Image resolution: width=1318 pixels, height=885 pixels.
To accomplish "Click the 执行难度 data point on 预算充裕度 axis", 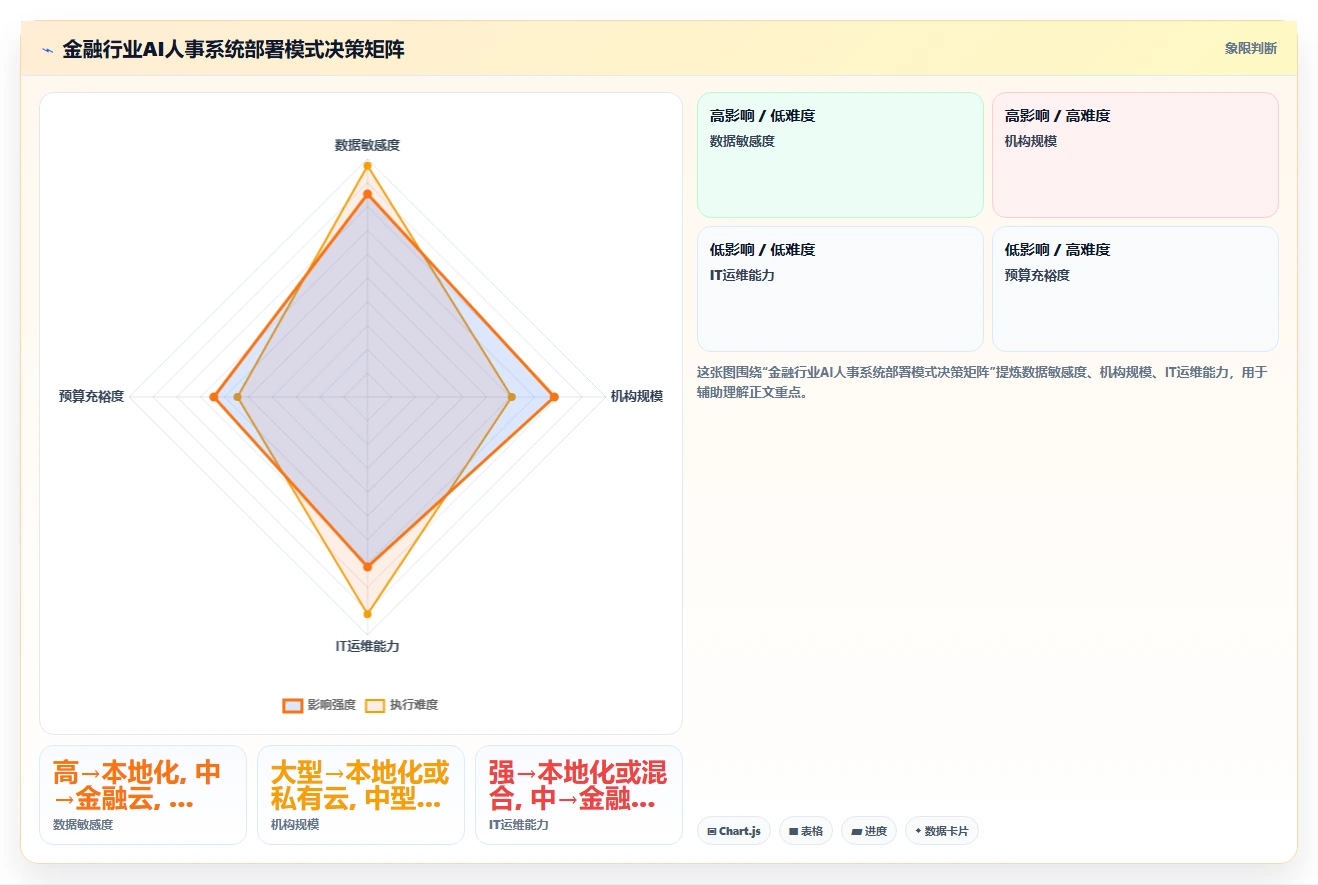I will [237, 397].
